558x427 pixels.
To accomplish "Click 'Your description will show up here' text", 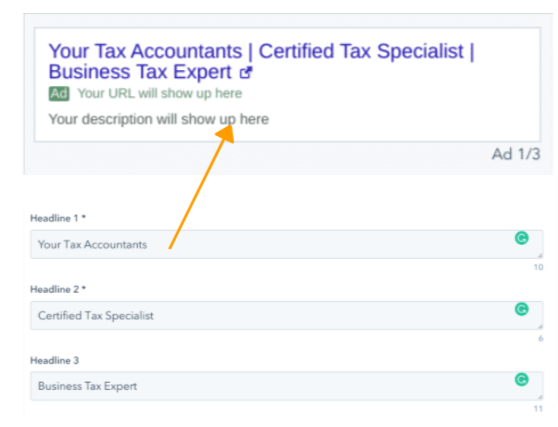I will click(x=159, y=119).
